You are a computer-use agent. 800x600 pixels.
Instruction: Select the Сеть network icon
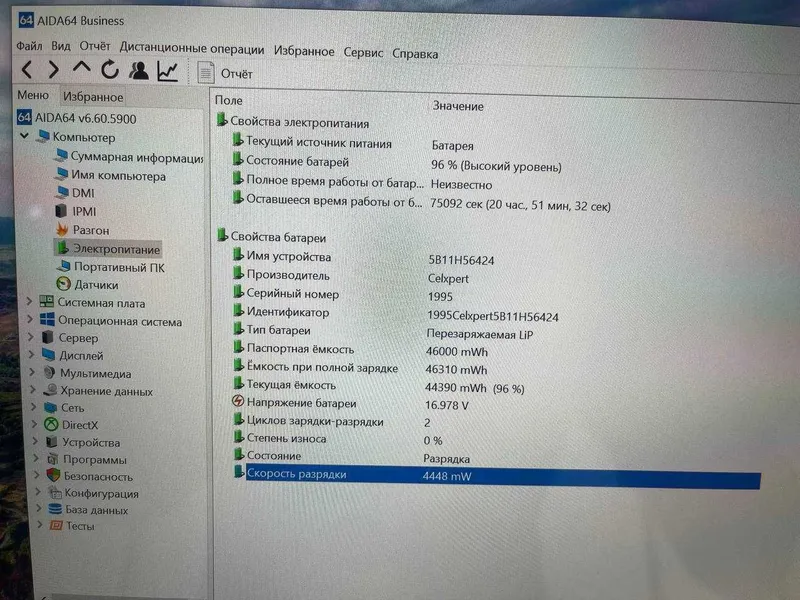click(50, 407)
